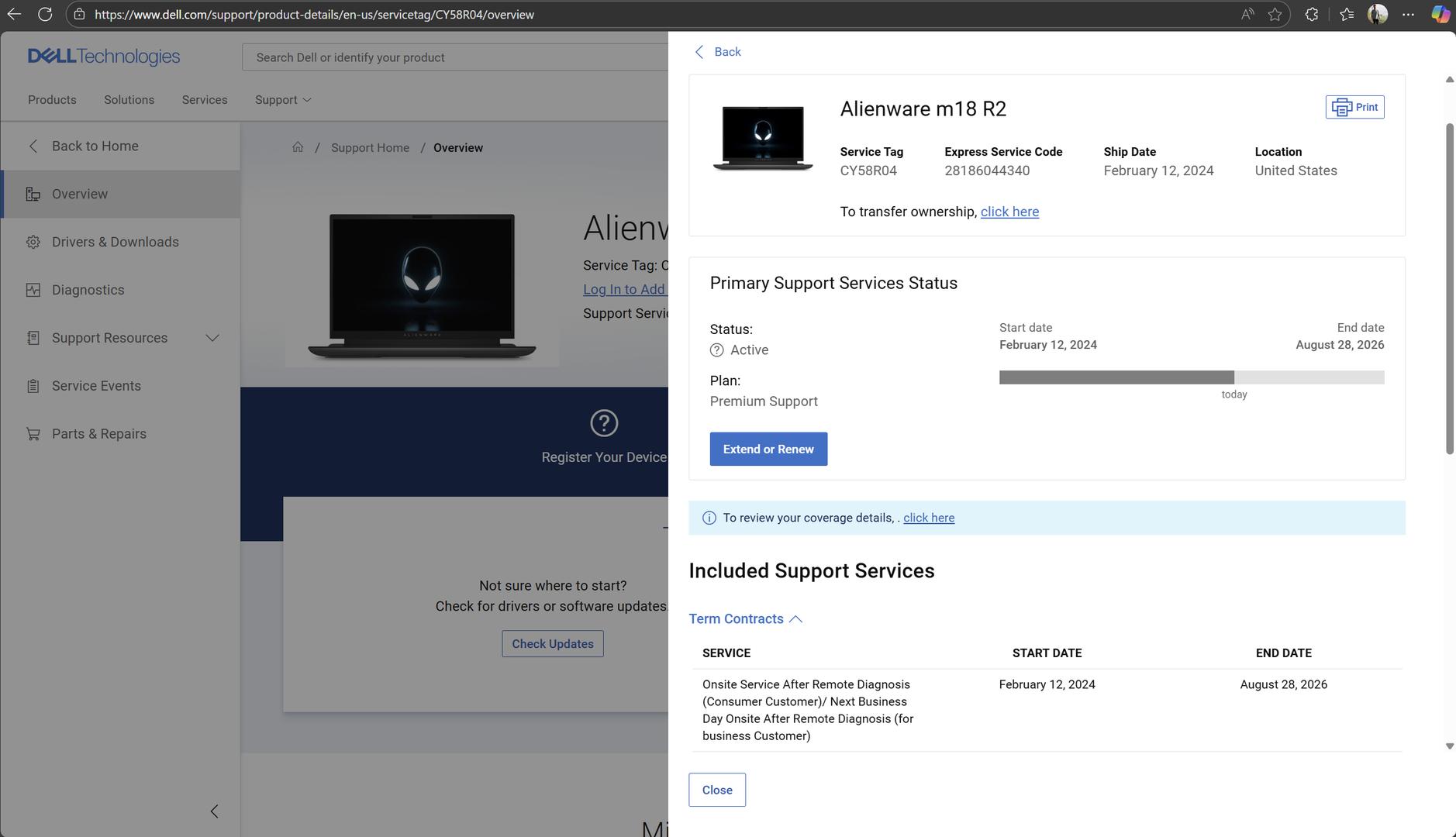Image resolution: width=1456 pixels, height=837 pixels.
Task: Click the Drivers & Downloads gear icon
Action: 33,242
